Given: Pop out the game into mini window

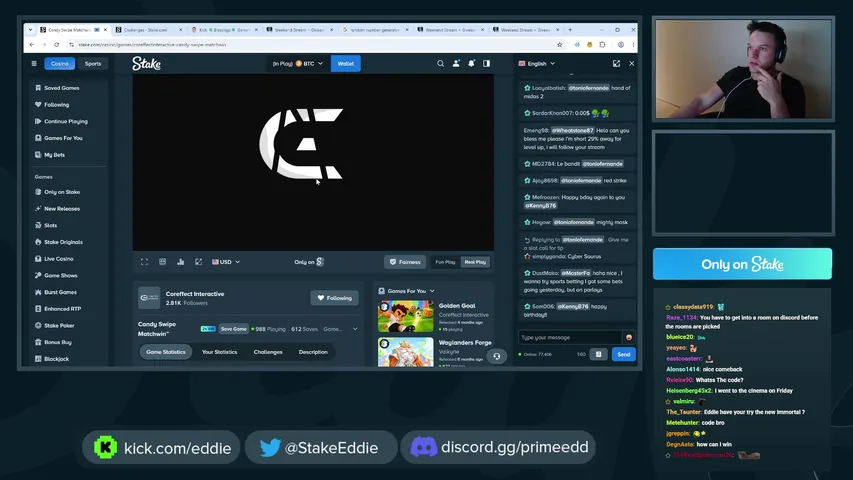Looking at the screenshot, I should [199, 262].
